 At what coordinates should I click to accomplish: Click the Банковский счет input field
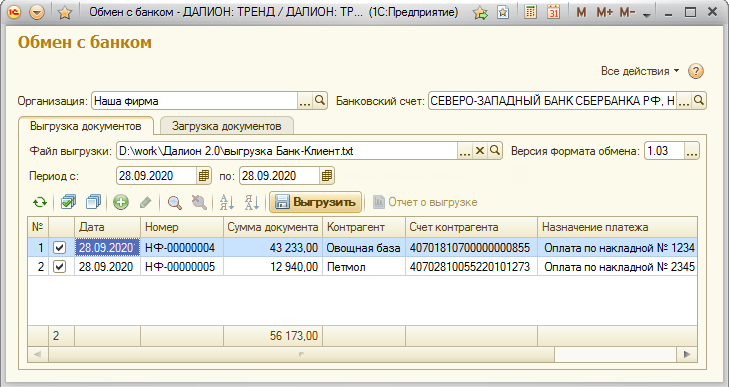(552, 100)
